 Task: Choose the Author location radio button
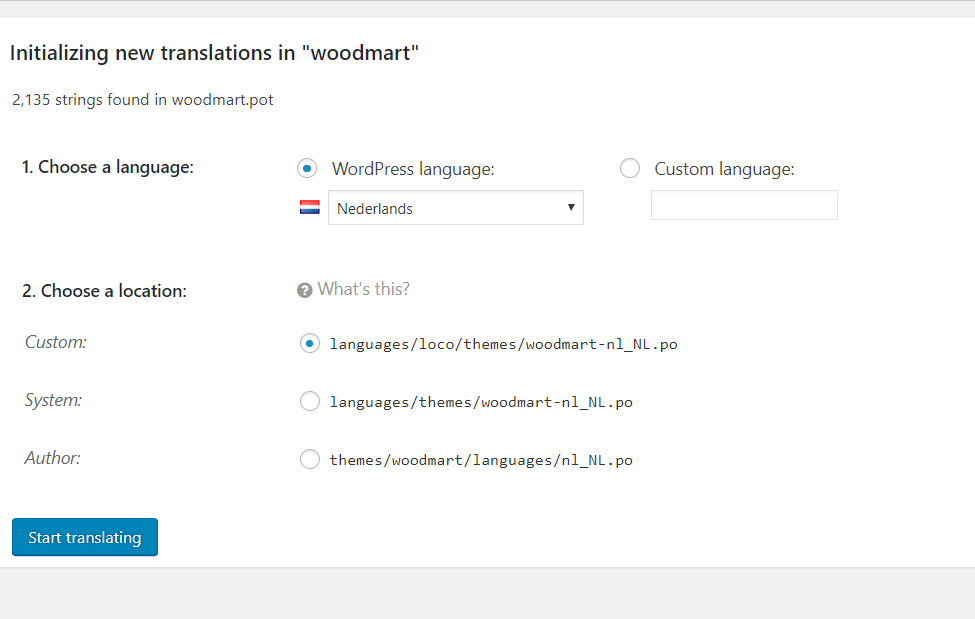tap(309, 460)
